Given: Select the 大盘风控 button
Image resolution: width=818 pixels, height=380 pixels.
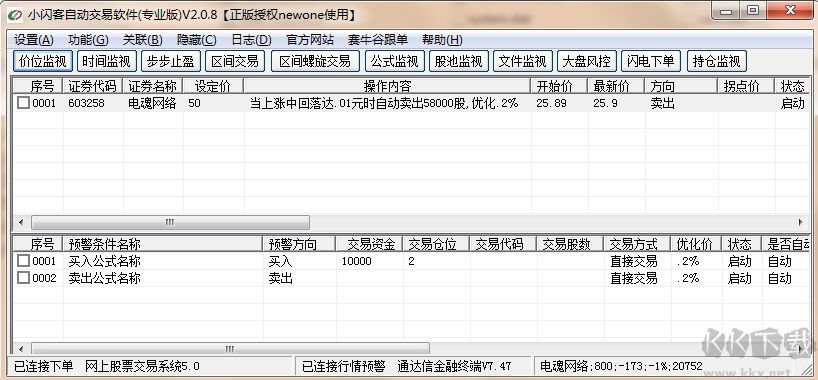Looking at the screenshot, I should (586, 62).
